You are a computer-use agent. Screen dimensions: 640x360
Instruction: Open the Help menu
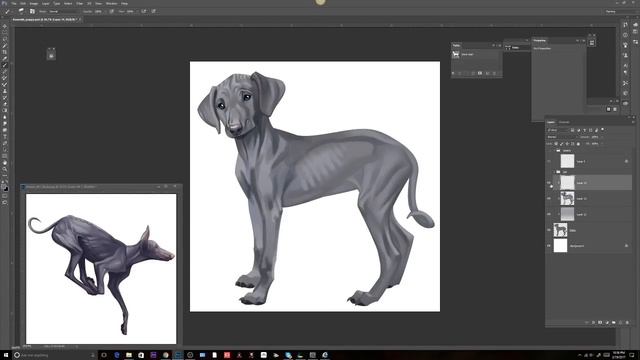pyautogui.click(x=124, y=3)
